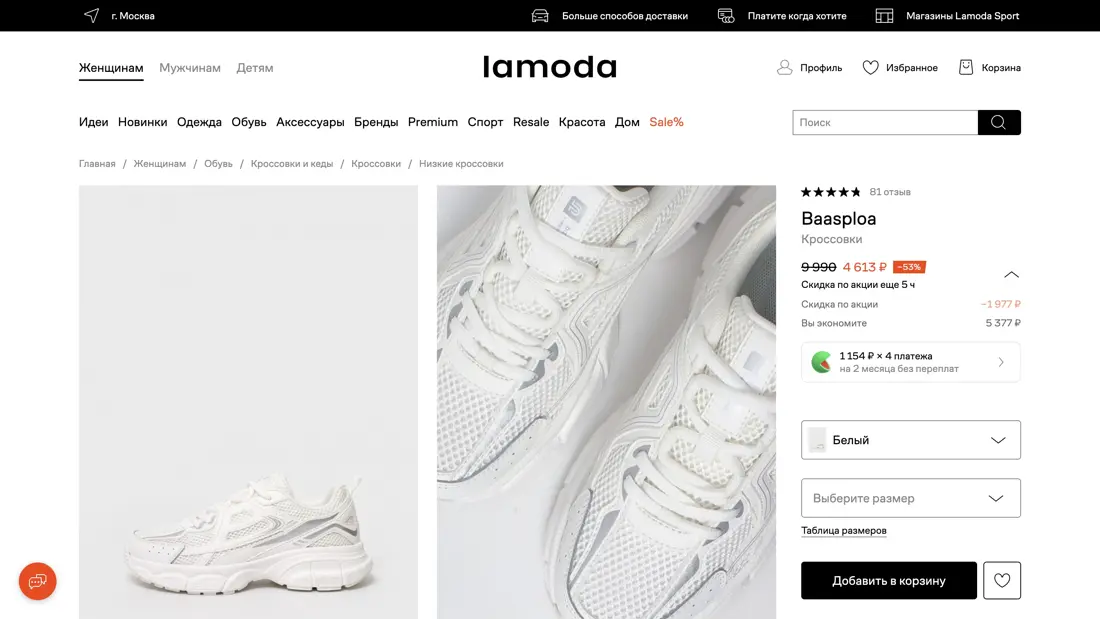Open the Таблица размеров link
Image resolution: width=1100 pixels, height=619 pixels.
tap(844, 530)
